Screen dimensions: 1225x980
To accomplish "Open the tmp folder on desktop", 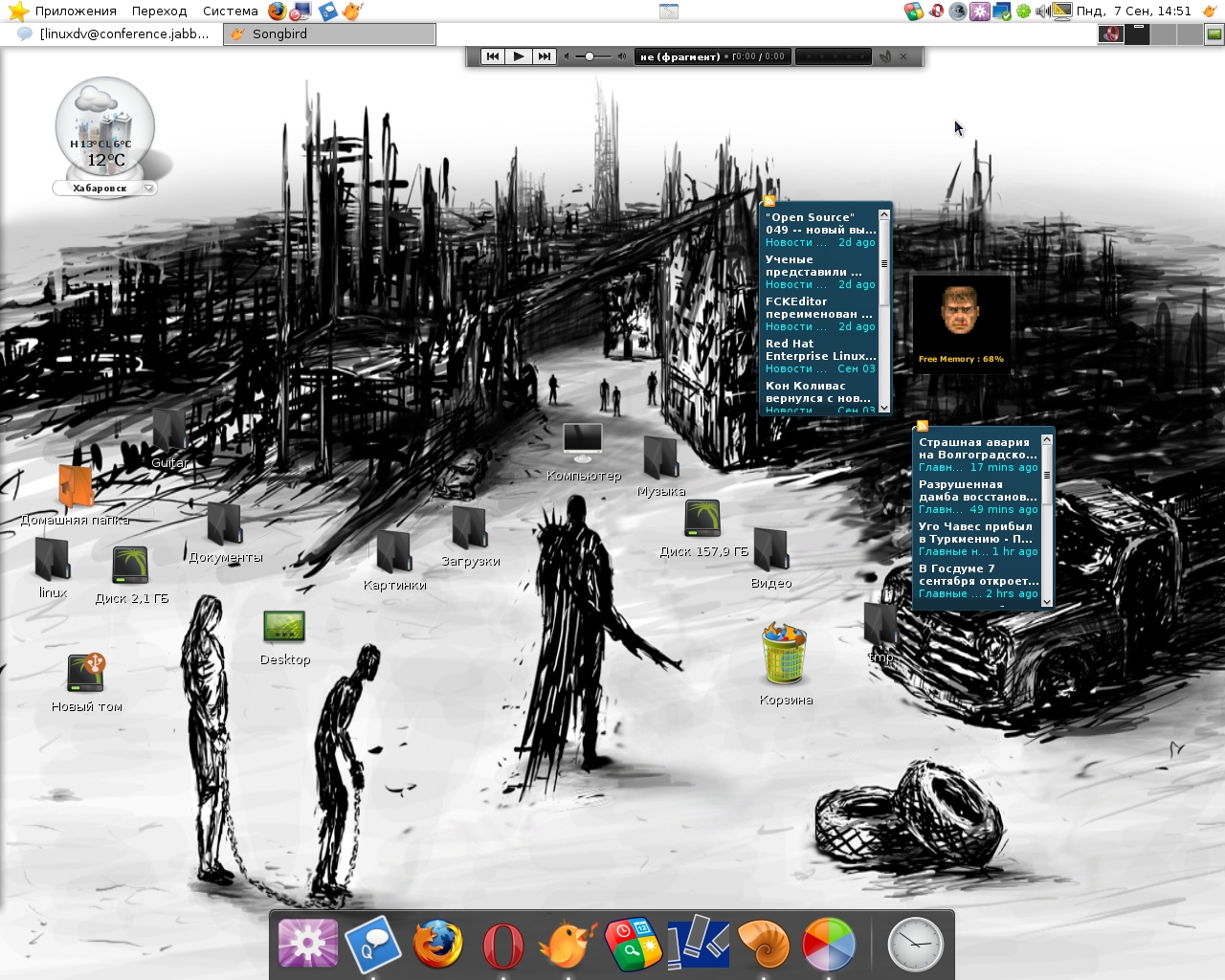I will tap(880, 633).
